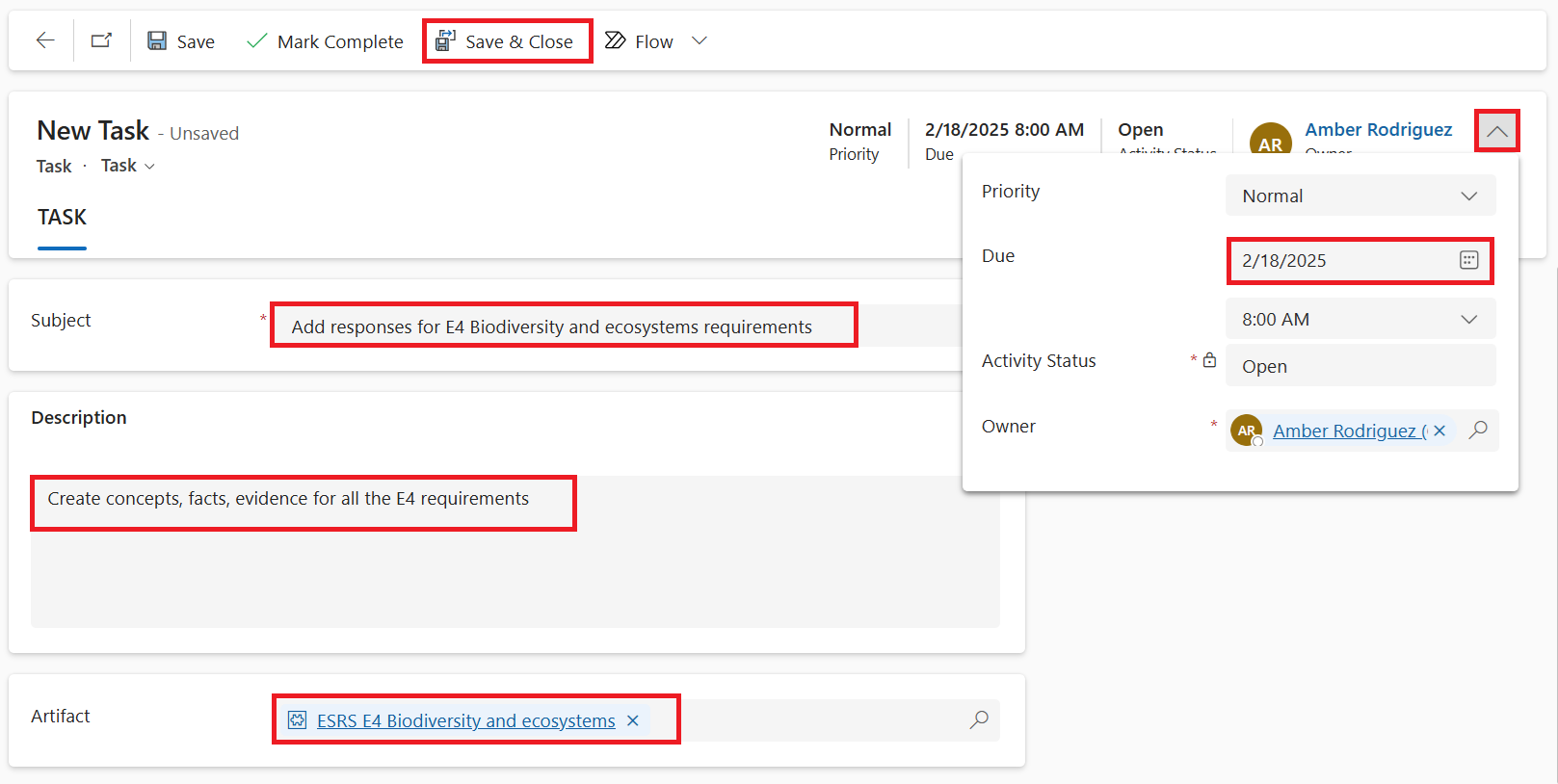Click the Artifact field label
Image resolution: width=1558 pixels, height=784 pixels.
61,716
